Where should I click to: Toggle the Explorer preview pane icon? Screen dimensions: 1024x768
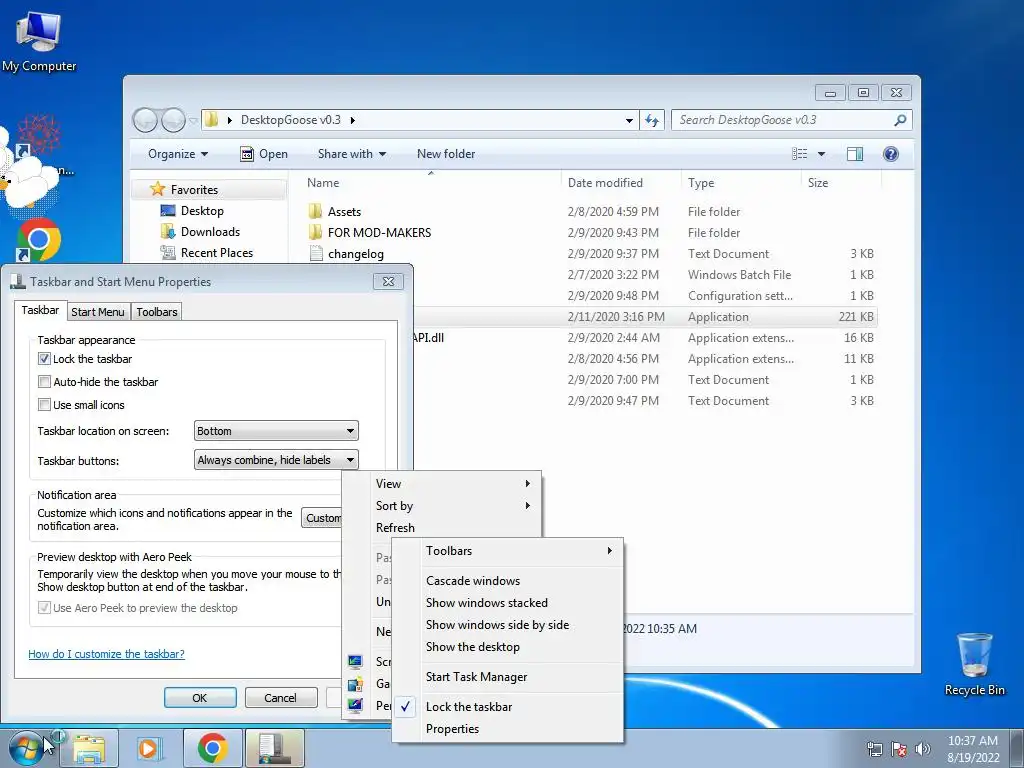[854, 154]
